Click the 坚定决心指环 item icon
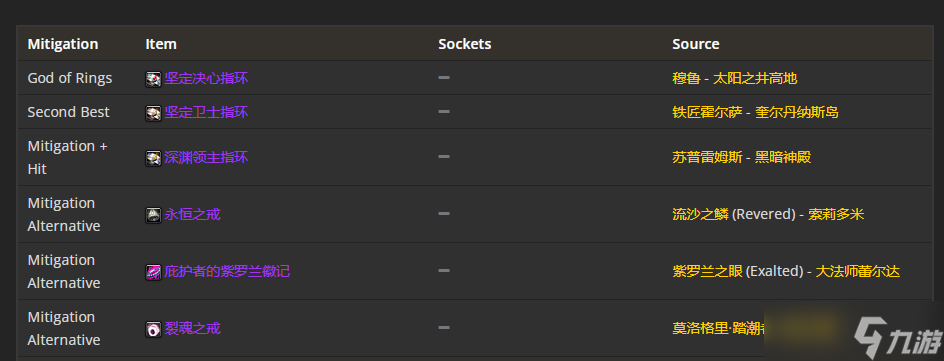The width and height of the screenshot is (944, 361). coord(154,79)
